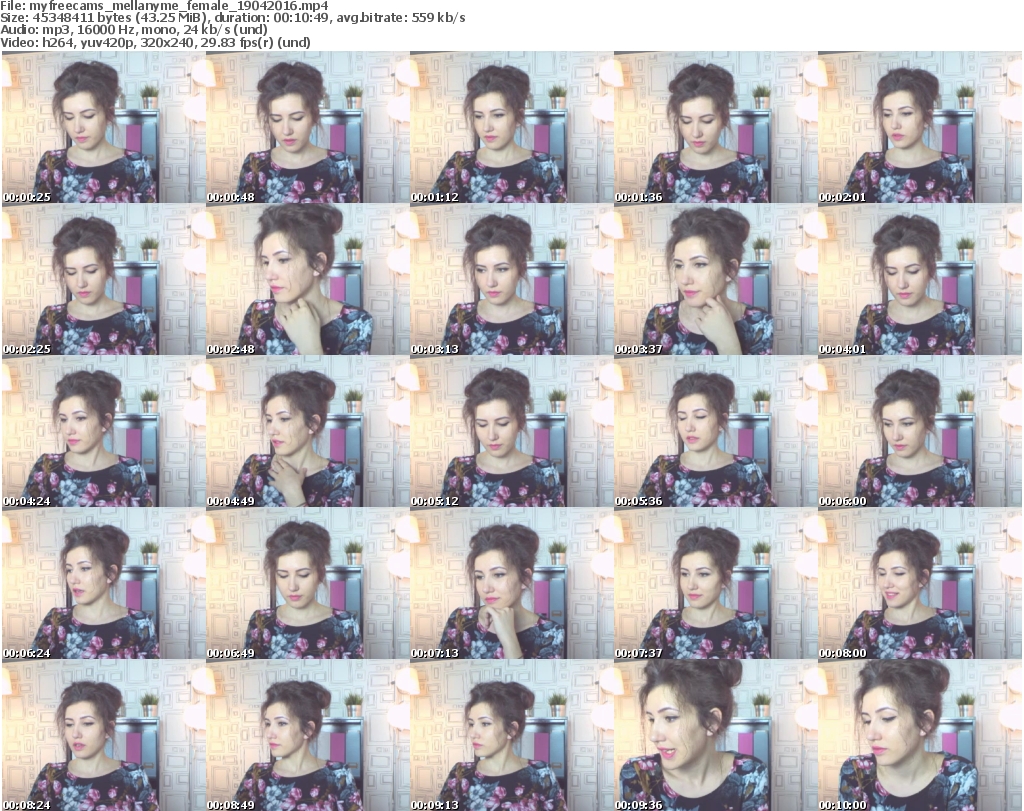The image size is (1024, 811).
Task: Click the 'Audio: mp3, 16000 Hz' header line
Action: click(x=134, y=30)
